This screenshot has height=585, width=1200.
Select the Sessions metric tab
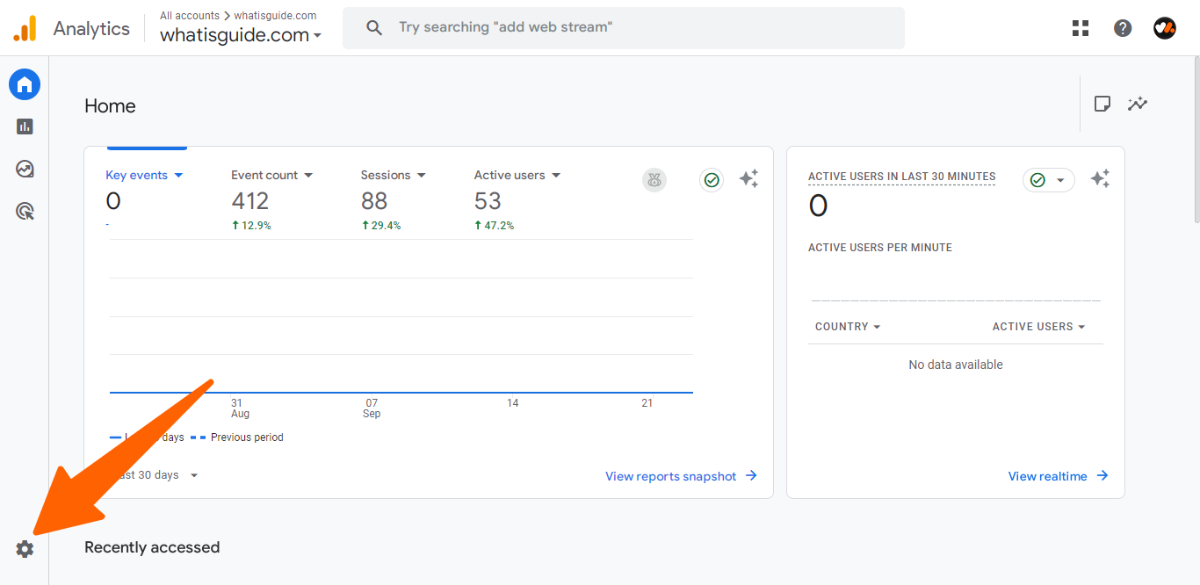point(393,175)
